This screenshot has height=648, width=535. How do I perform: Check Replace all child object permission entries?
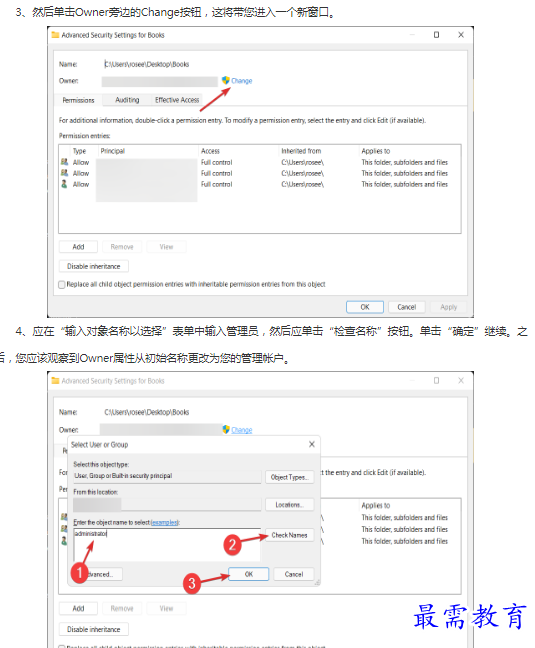(62, 284)
